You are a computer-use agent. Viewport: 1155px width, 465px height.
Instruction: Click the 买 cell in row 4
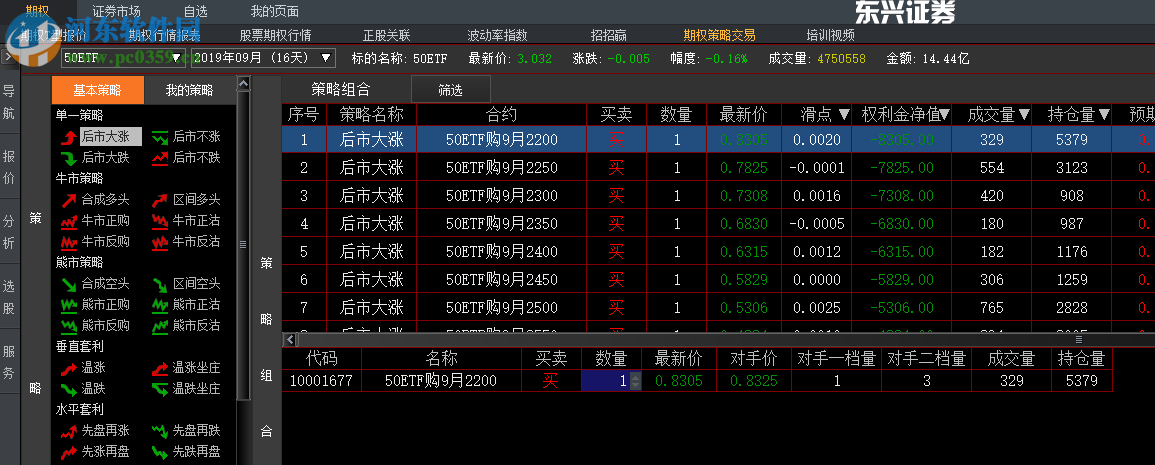pos(617,223)
